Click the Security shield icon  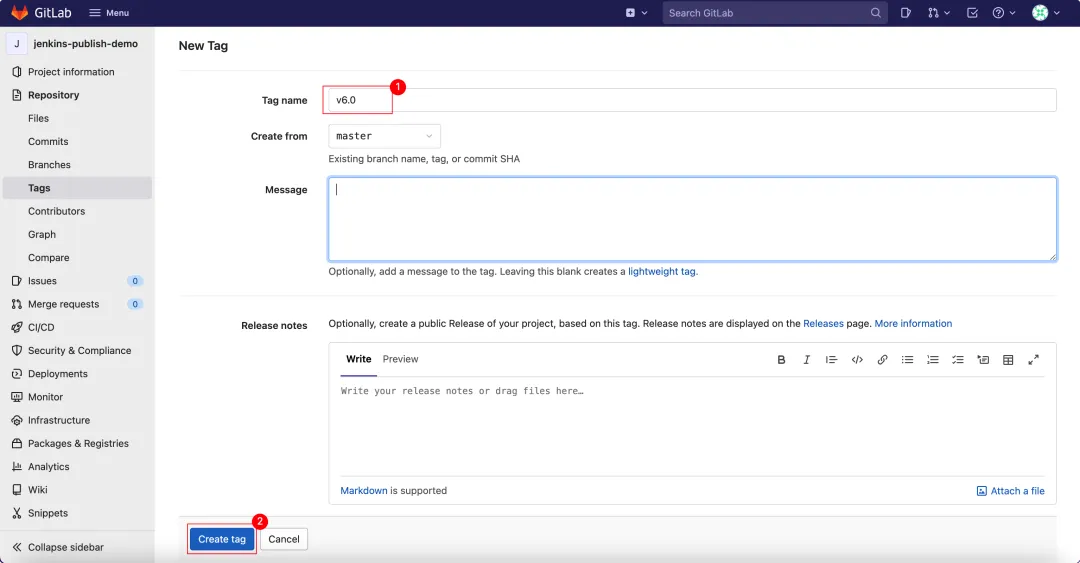pyautogui.click(x=17, y=351)
